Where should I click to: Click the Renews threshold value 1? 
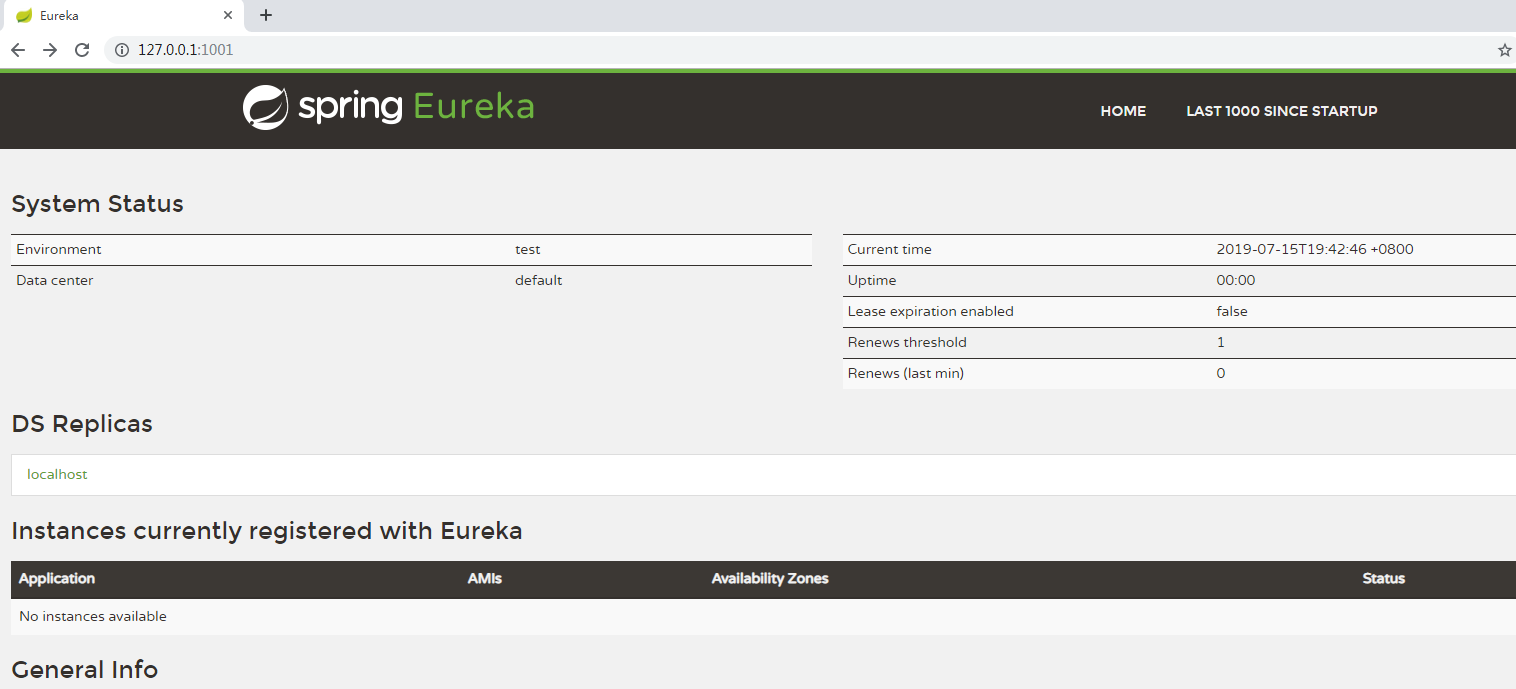[1221, 342]
